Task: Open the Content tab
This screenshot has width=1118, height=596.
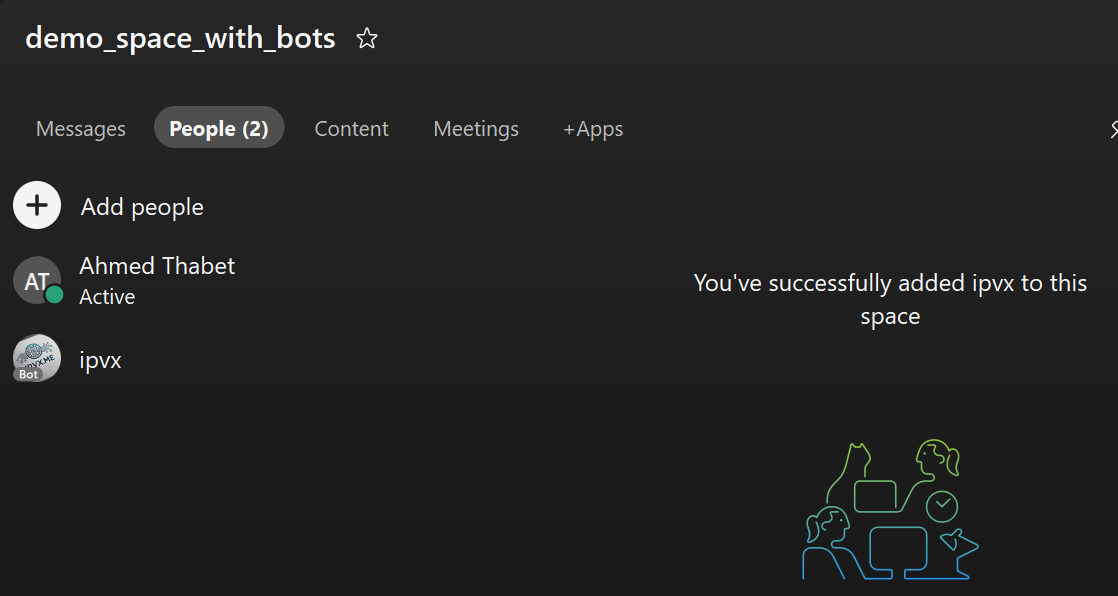Action: [351, 129]
